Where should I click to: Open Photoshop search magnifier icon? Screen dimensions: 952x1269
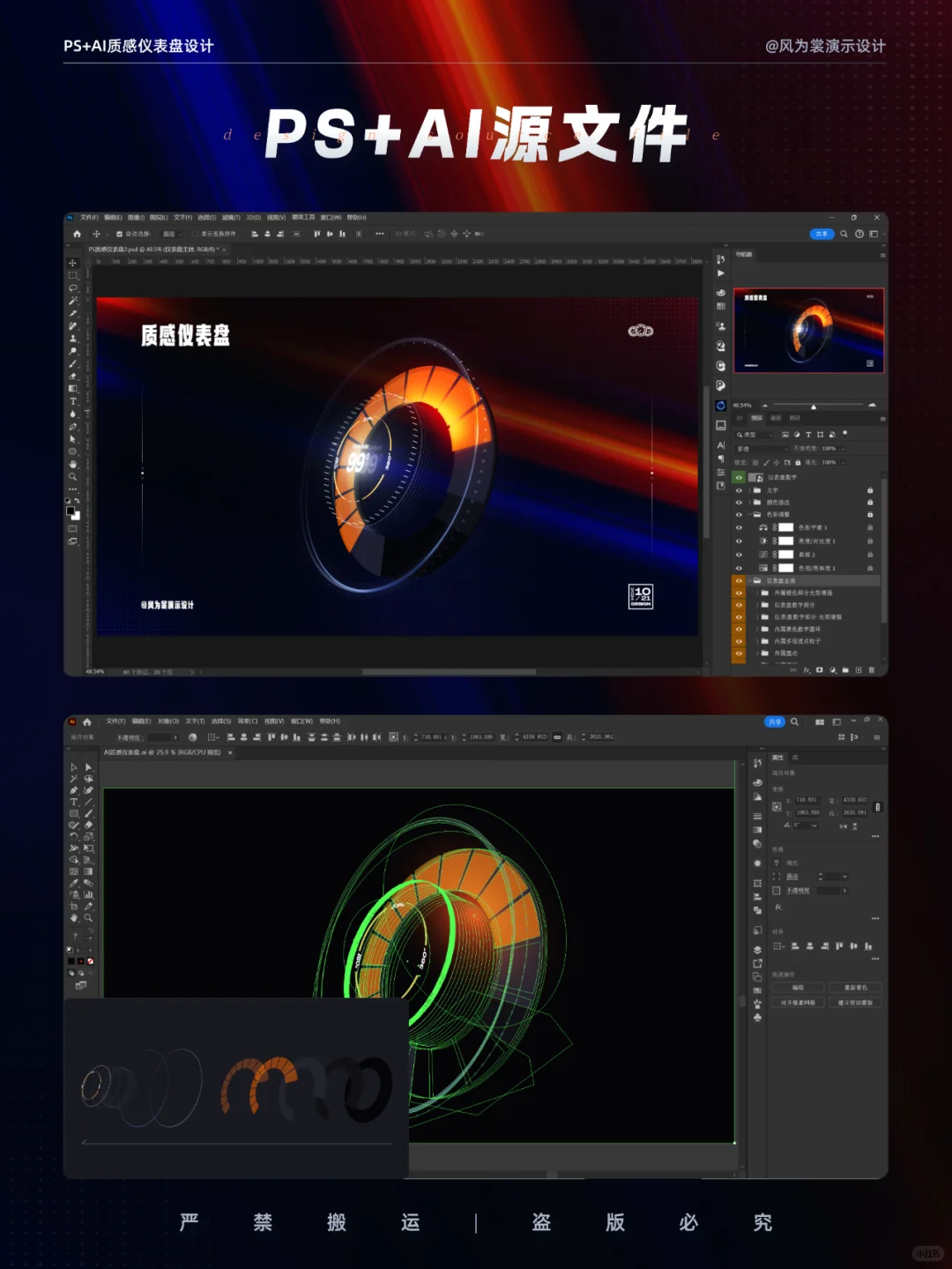[x=844, y=234]
